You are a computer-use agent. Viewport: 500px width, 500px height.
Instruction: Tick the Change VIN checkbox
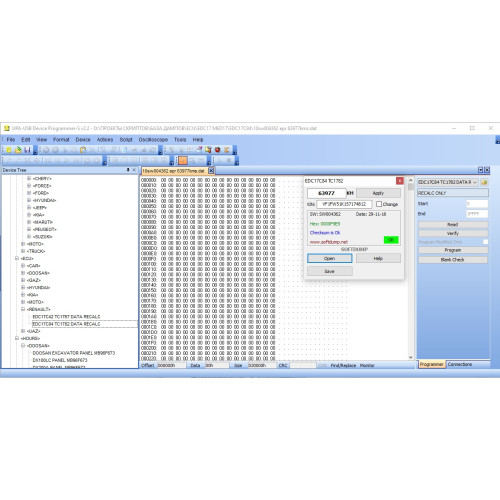tap(379, 204)
